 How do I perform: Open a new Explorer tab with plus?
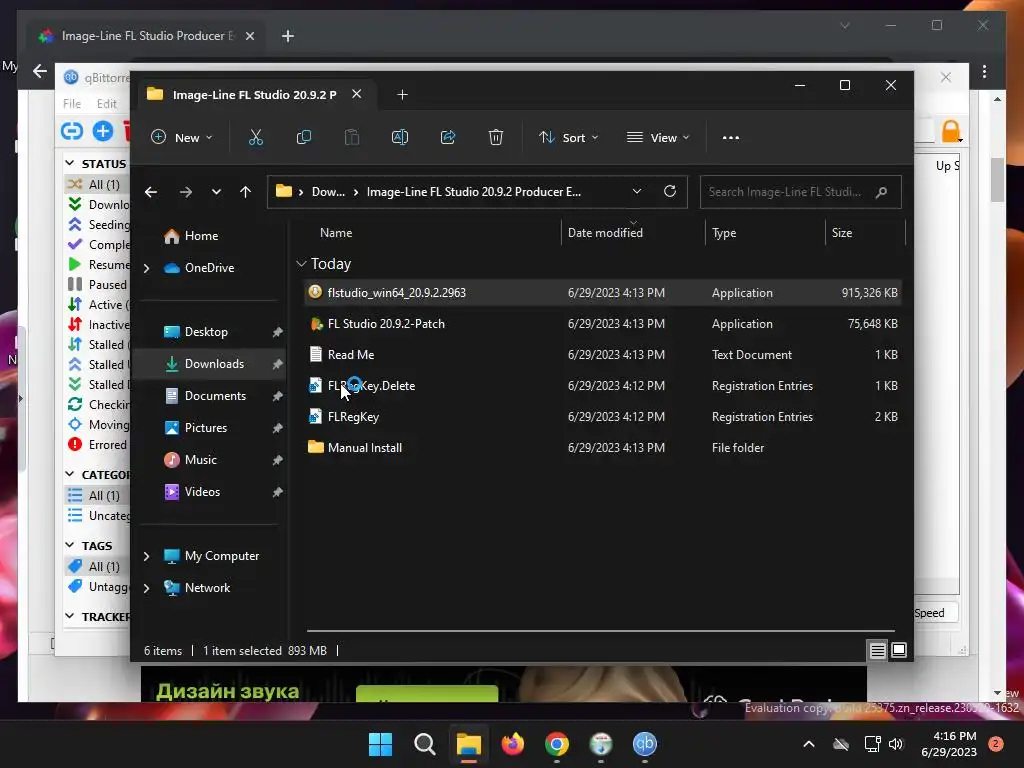tap(402, 95)
